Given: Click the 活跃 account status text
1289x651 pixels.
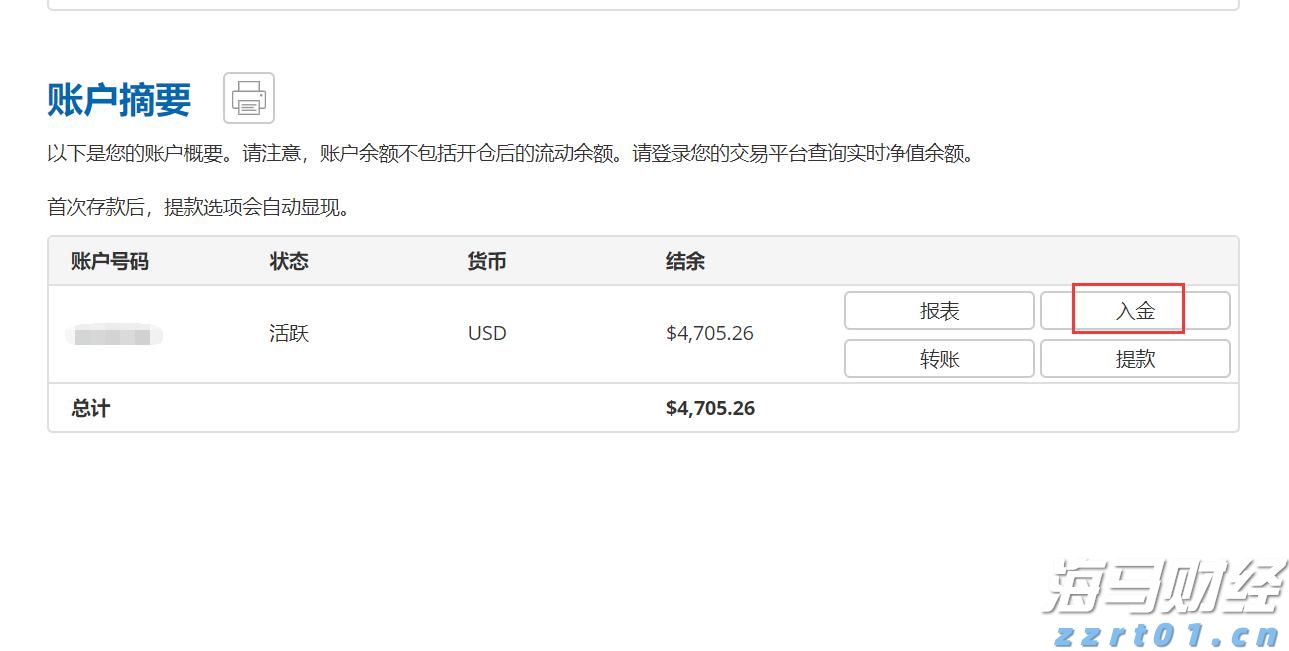Looking at the screenshot, I should pyautogui.click(x=289, y=334).
